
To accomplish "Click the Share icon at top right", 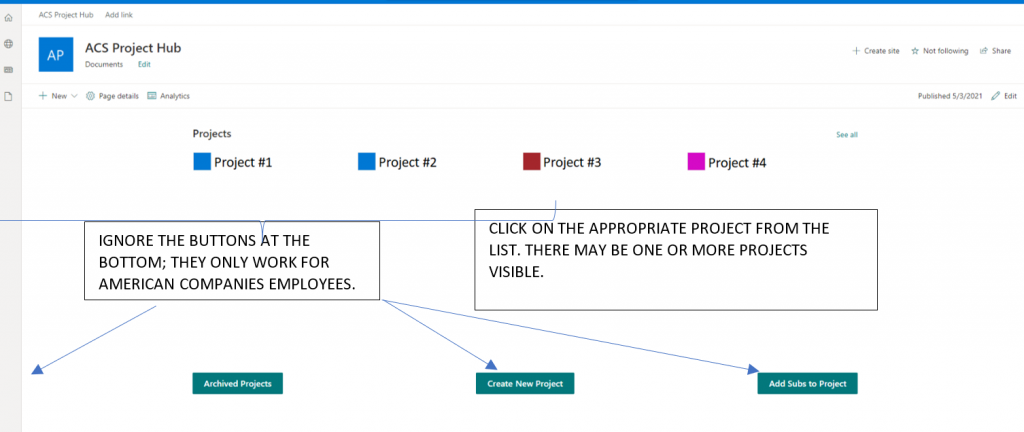I will pos(984,51).
